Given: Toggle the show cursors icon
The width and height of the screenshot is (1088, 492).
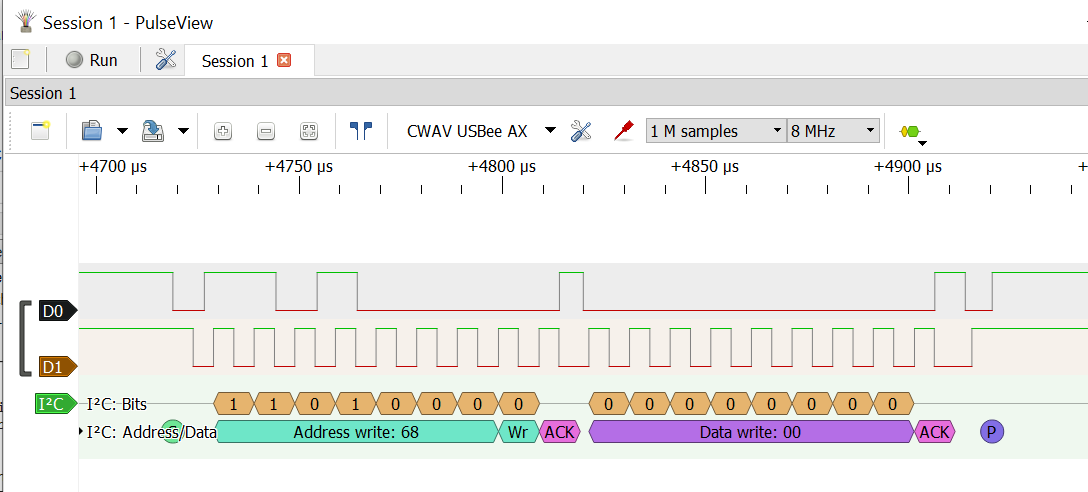Looking at the screenshot, I should click(361, 130).
